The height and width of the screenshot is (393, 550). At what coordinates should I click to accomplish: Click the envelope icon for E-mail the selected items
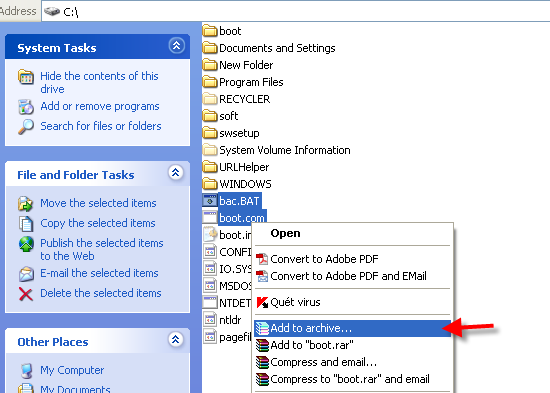26,274
